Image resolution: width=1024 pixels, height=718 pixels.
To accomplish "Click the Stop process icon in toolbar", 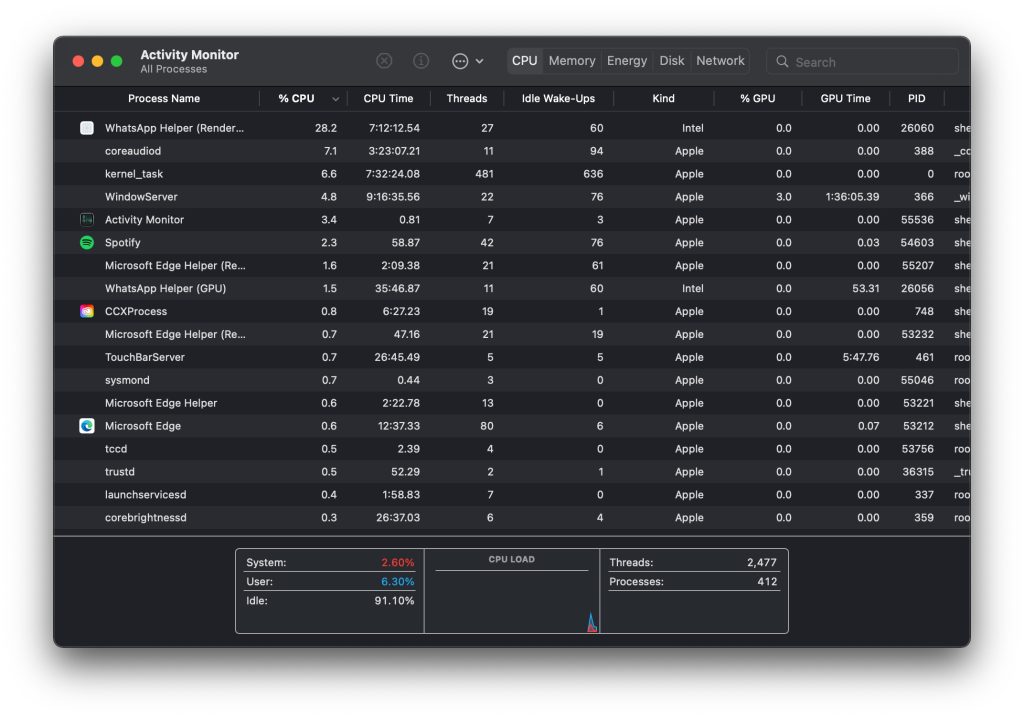I will (384, 61).
